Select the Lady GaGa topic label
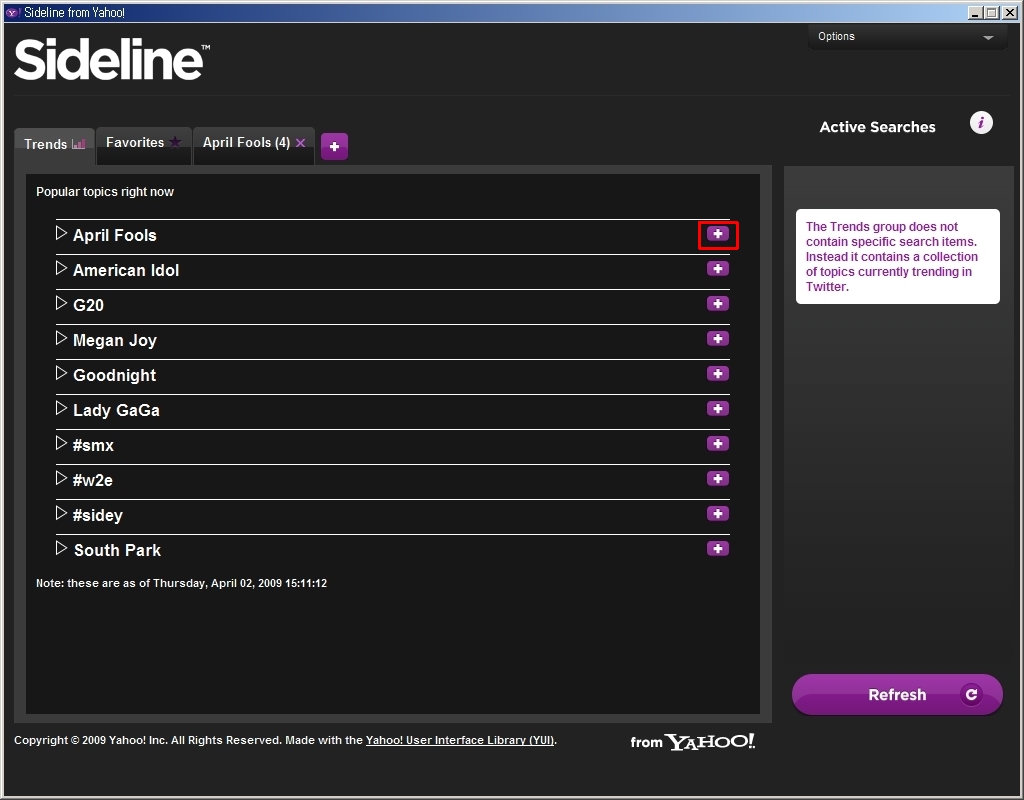 click(x=116, y=410)
